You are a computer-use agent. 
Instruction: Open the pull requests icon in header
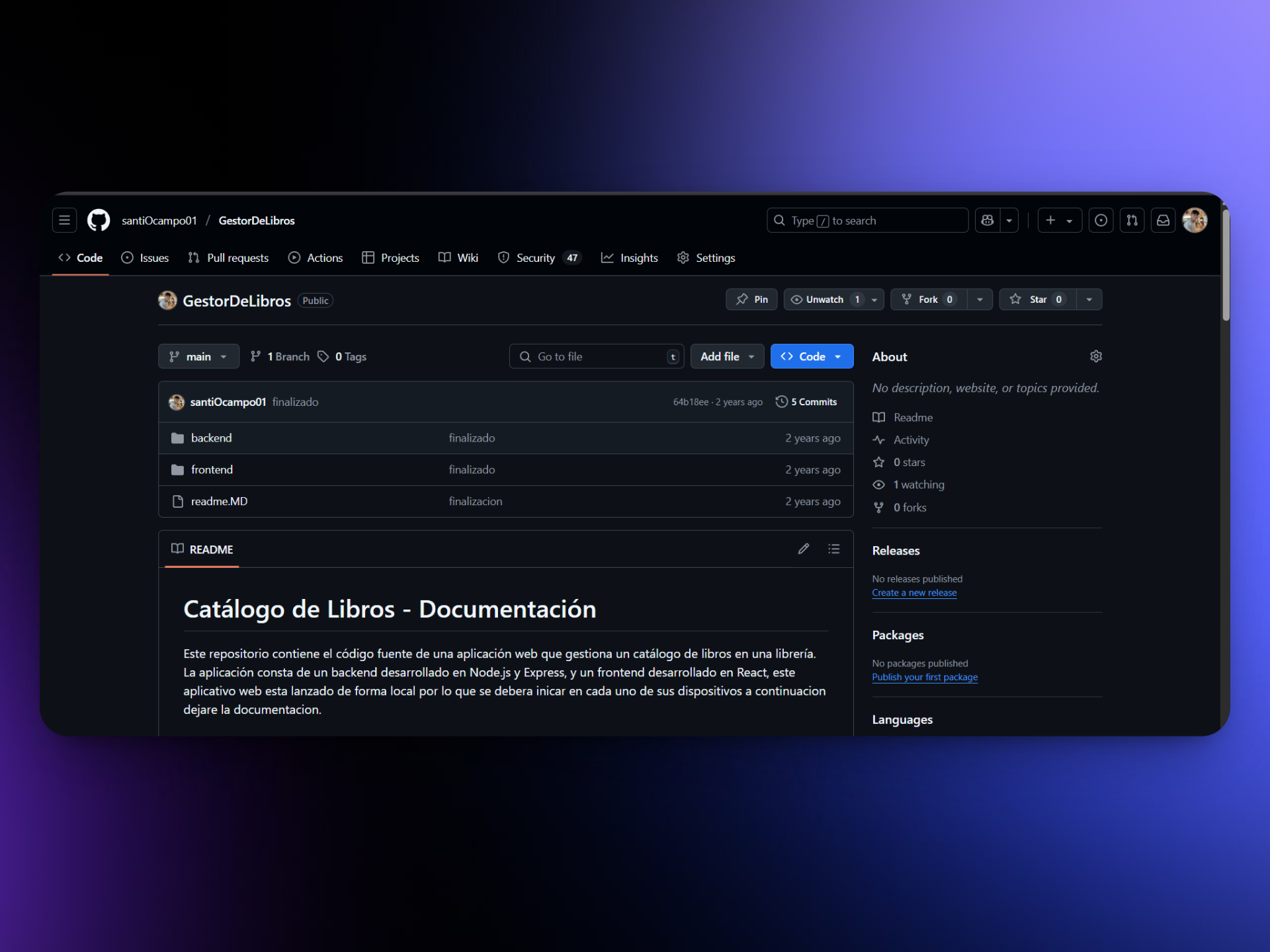pos(1132,220)
